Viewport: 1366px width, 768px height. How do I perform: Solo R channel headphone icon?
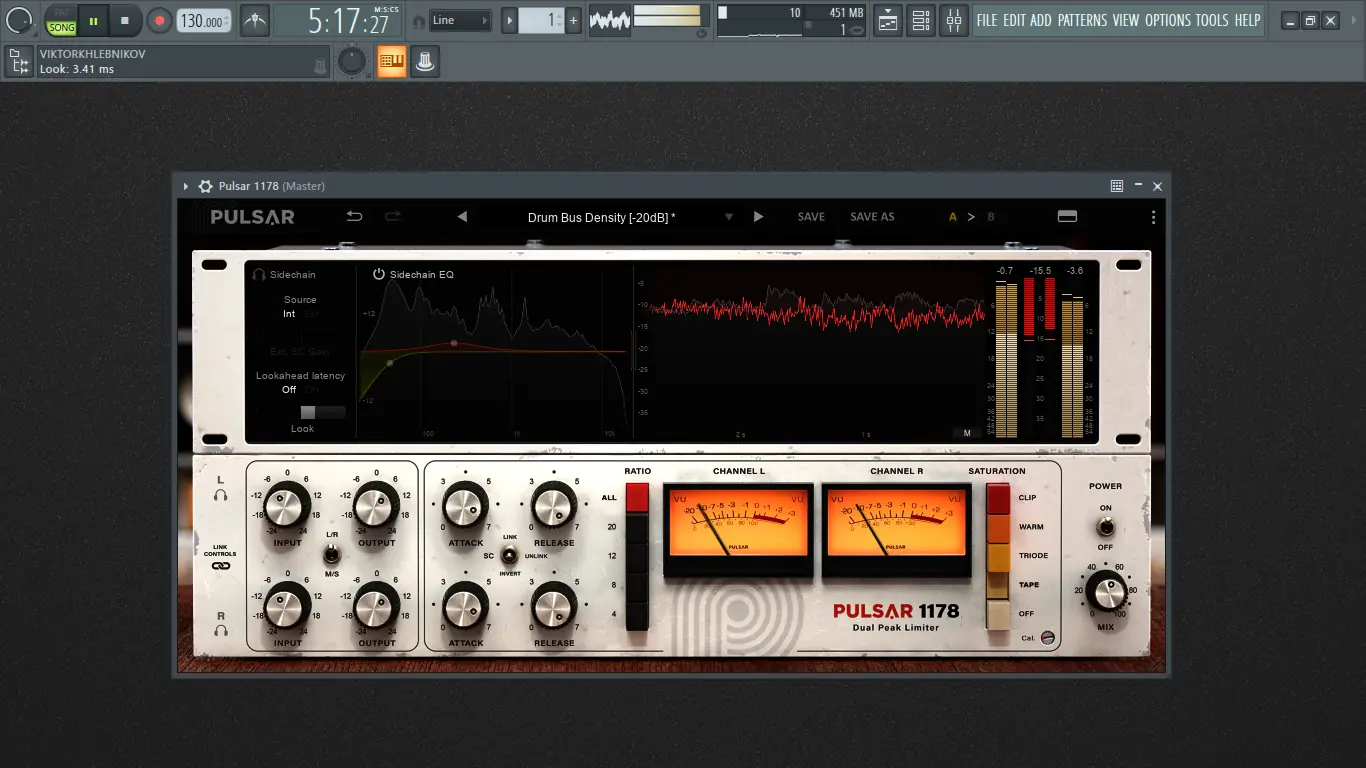point(221,631)
